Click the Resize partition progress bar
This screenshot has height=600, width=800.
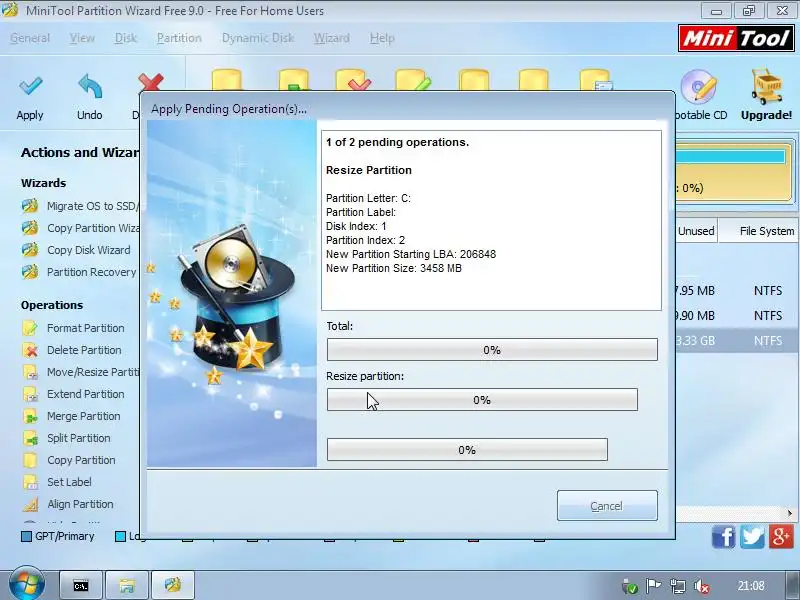coord(482,399)
